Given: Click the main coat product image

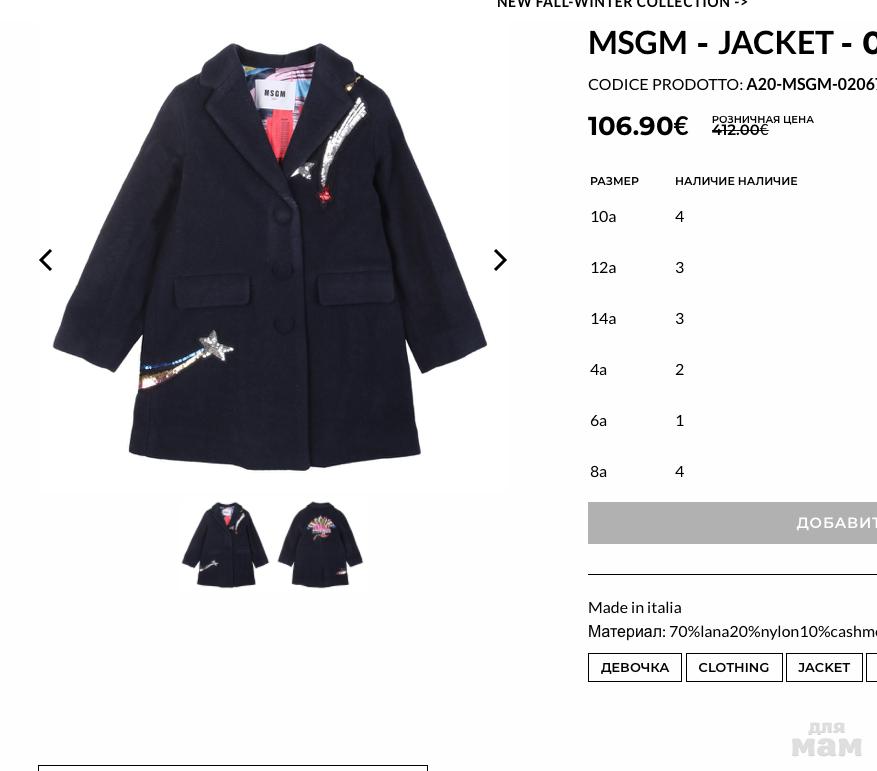Looking at the screenshot, I should [270, 256].
